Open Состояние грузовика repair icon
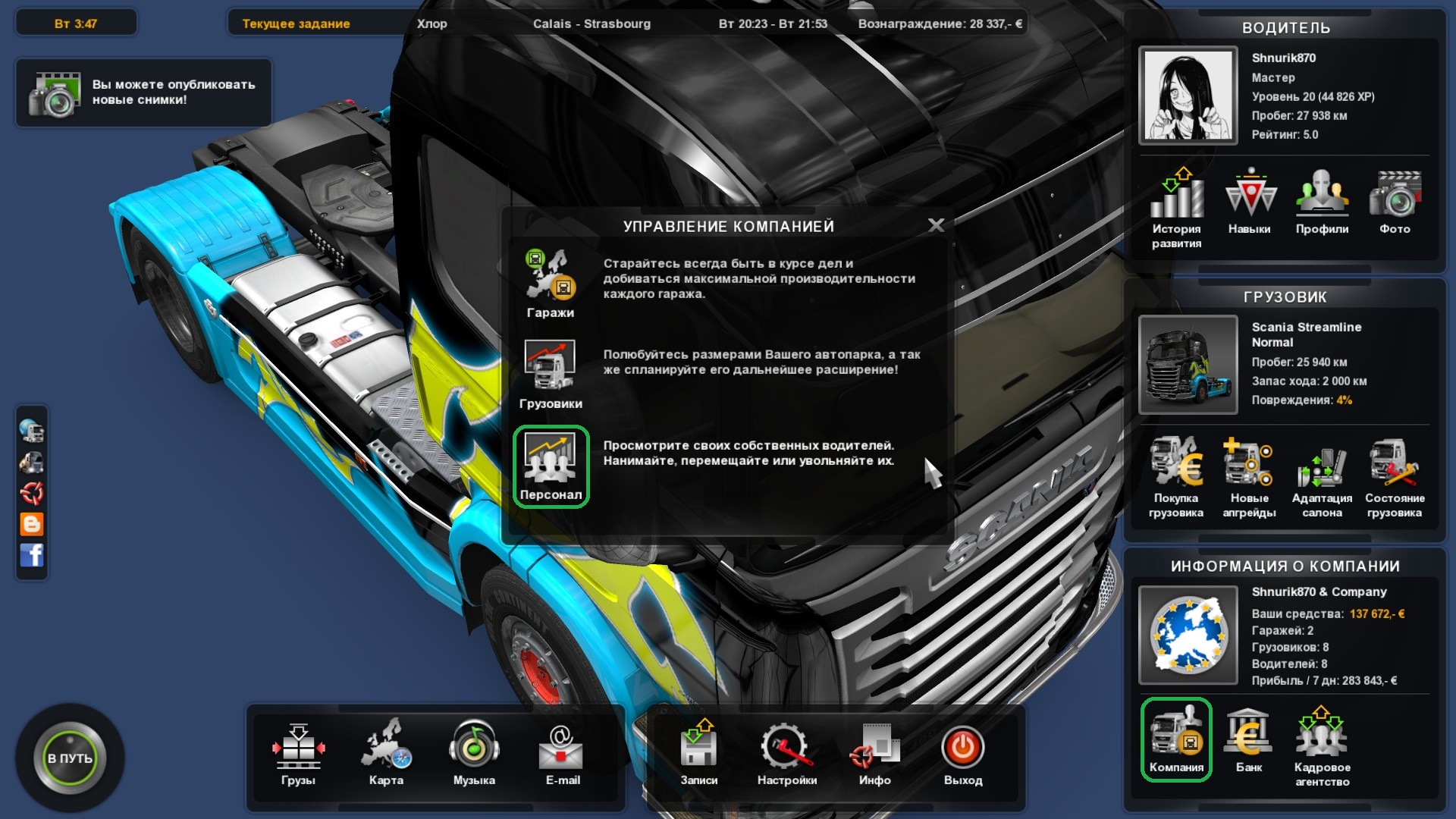 pyautogui.click(x=1394, y=464)
